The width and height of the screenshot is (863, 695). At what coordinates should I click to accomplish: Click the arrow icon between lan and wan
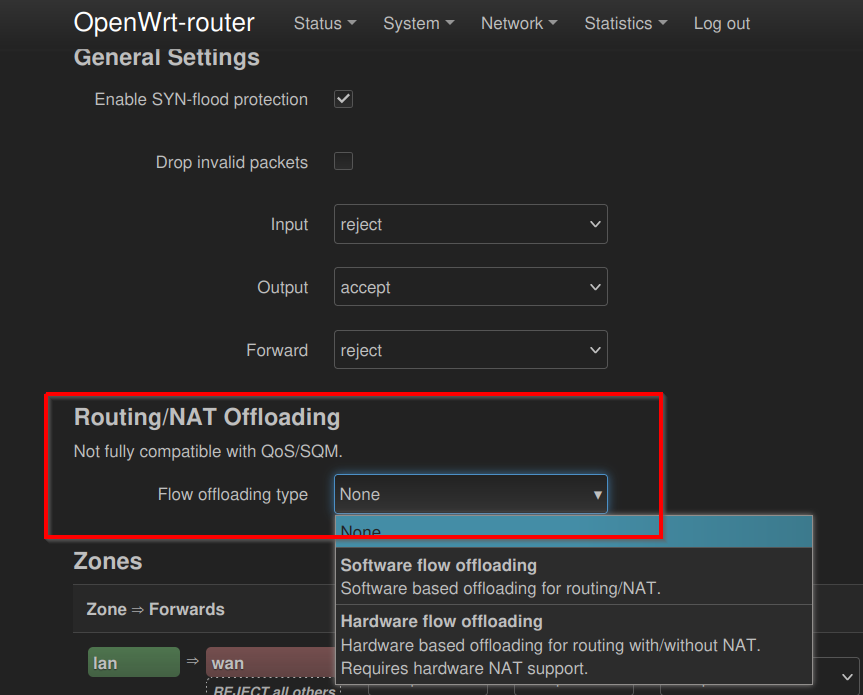pyautogui.click(x=193, y=661)
